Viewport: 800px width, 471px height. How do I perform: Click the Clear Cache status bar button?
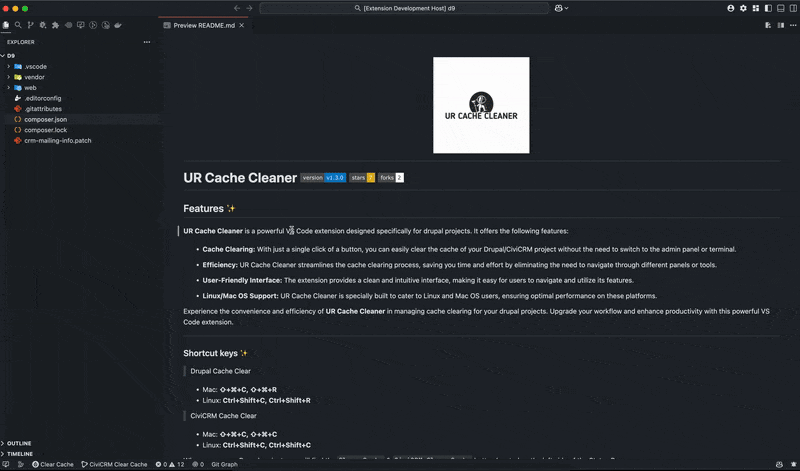(x=53, y=464)
